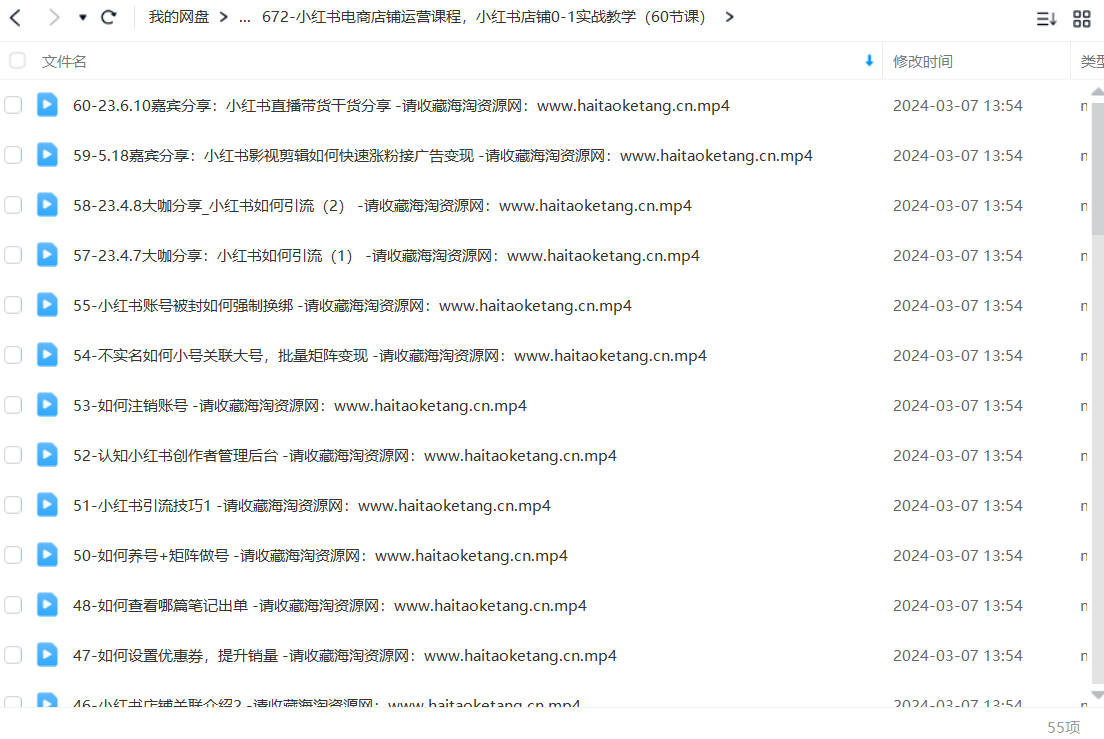Click video icon of 47-如何设置优惠券

pos(47,655)
